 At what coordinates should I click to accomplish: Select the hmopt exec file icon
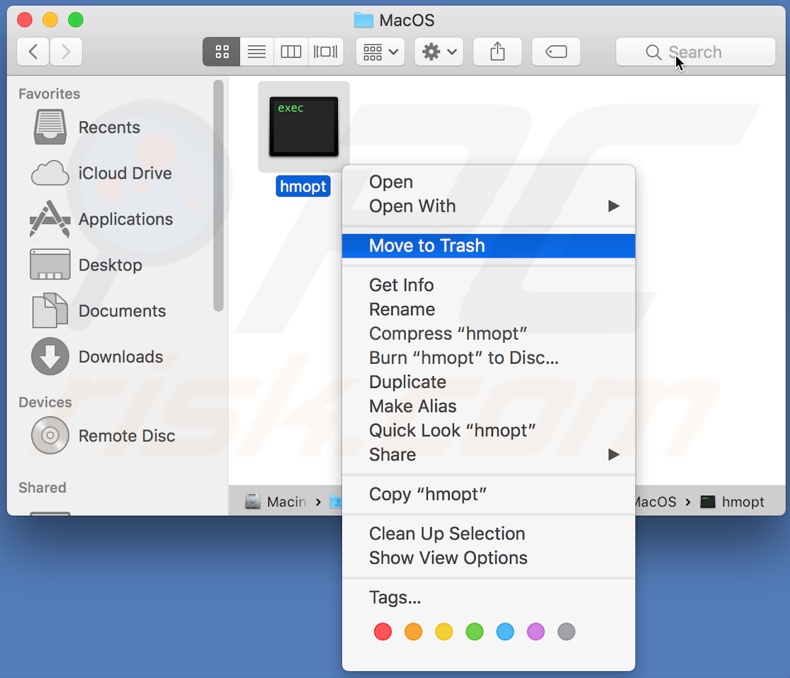[303, 126]
